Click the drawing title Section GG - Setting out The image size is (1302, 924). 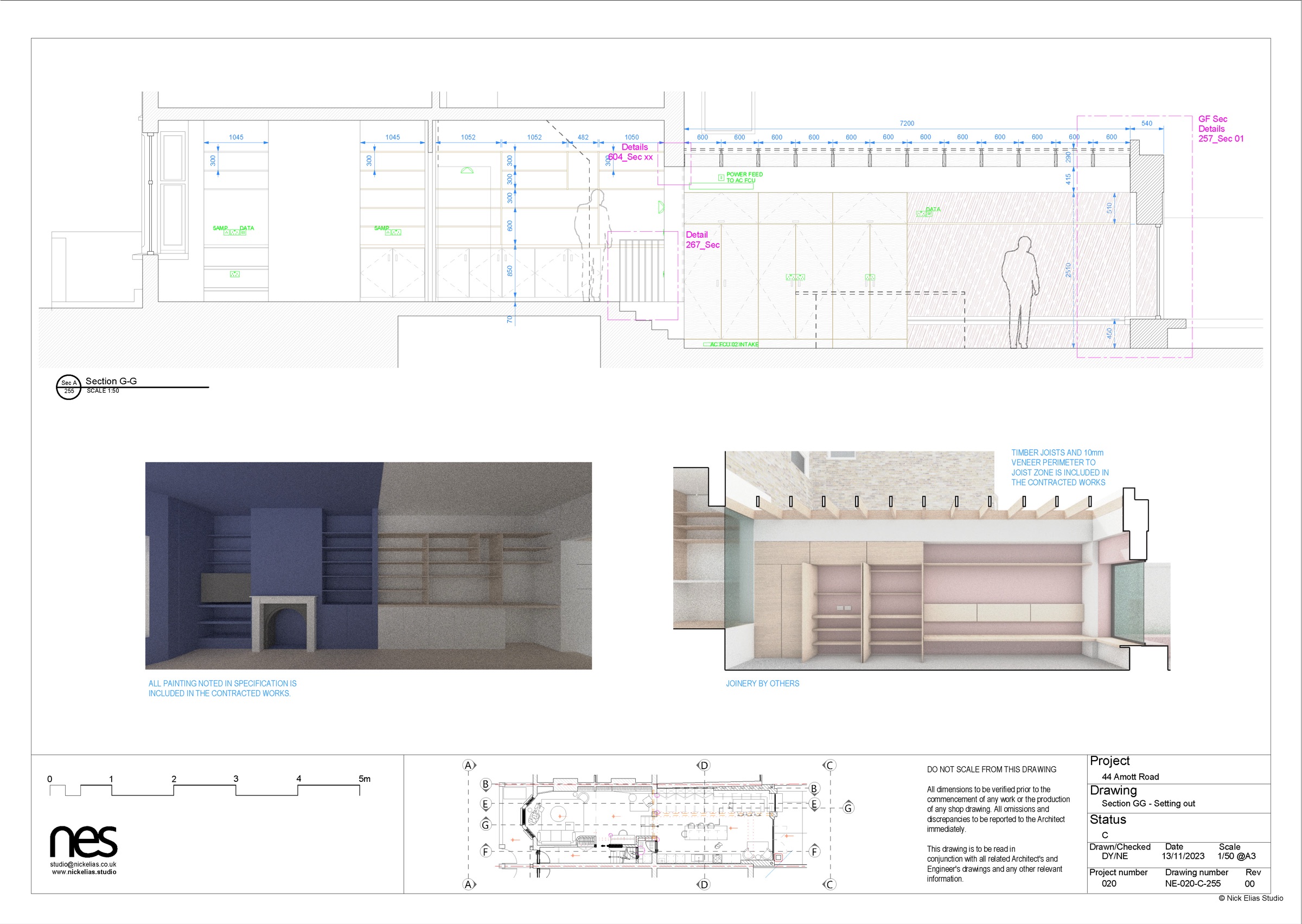click(1148, 804)
